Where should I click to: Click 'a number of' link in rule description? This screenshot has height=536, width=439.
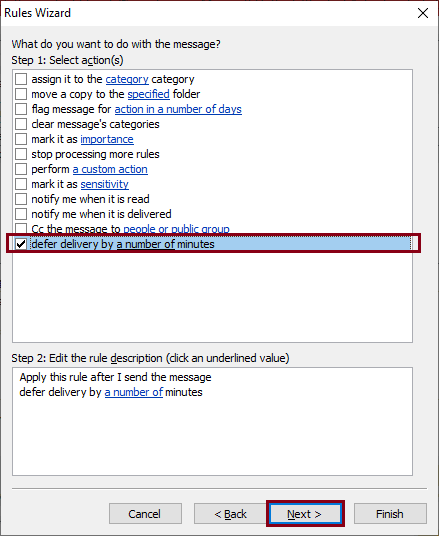click(x=133, y=392)
